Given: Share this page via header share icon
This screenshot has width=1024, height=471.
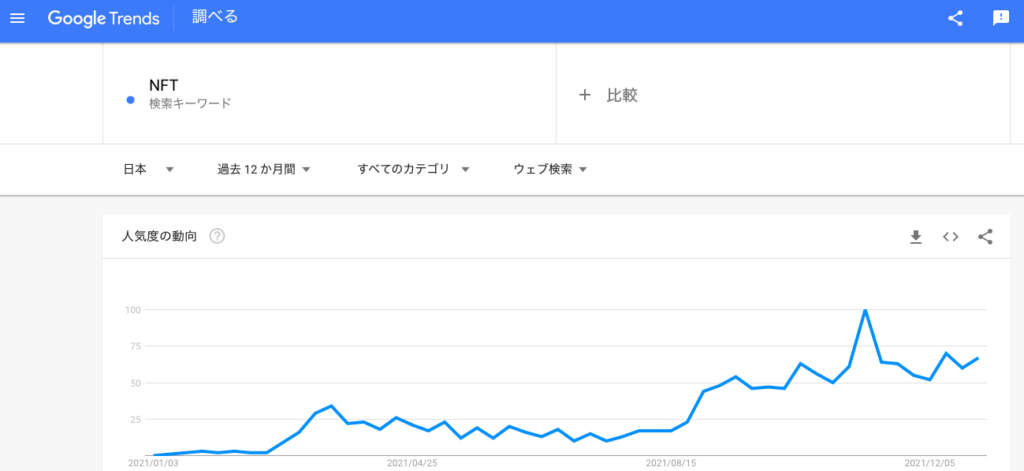Looking at the screenshot, I should pos(955,18).
